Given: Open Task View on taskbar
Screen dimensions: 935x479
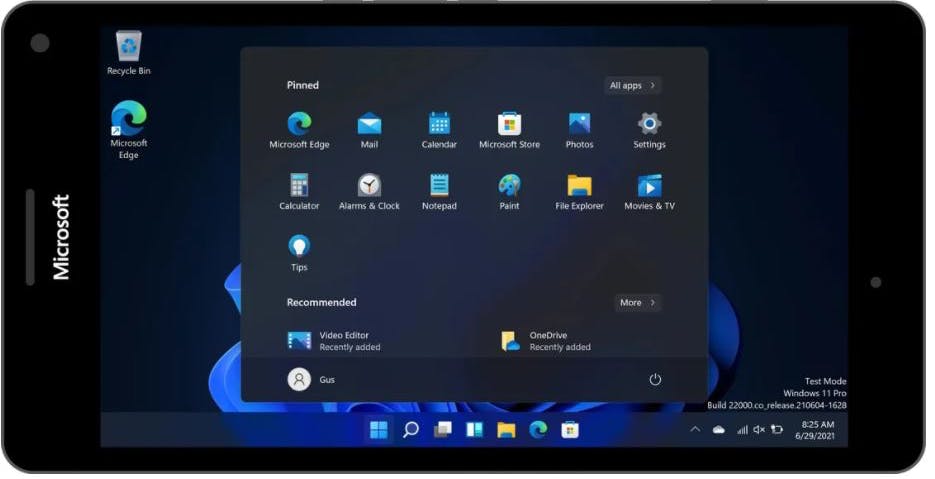Looking at the screenshot, I should (x=442, y=429).
